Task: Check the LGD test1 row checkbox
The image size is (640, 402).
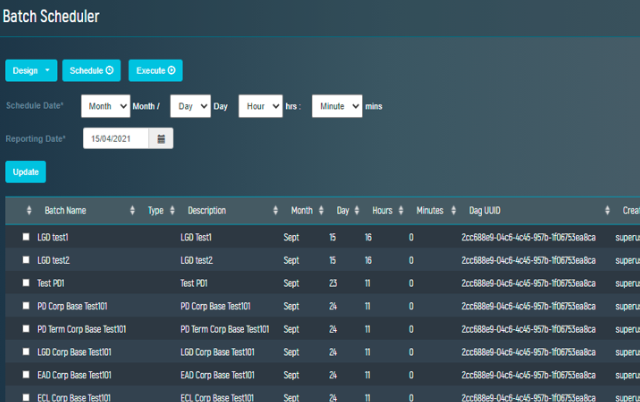Action: pyautogui.click(x=27, y=237)
